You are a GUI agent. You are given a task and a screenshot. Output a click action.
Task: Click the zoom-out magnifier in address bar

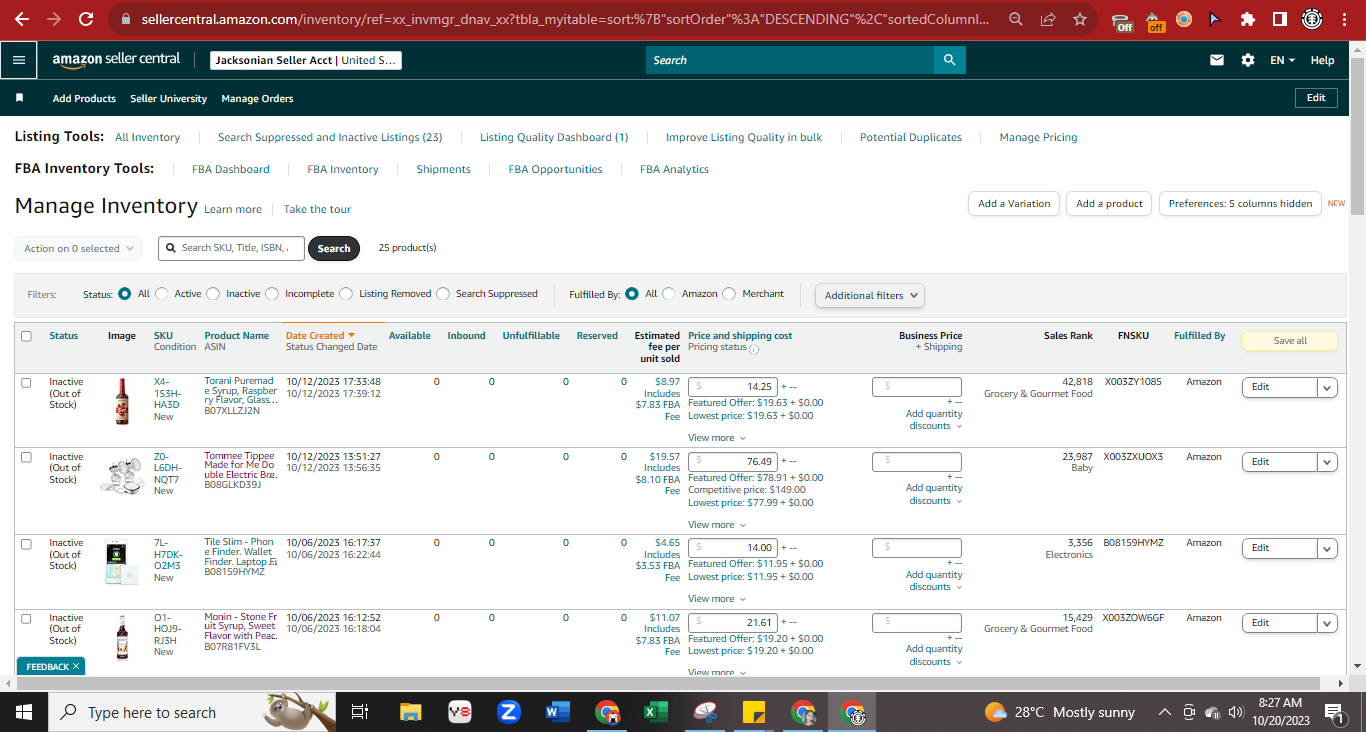1016,19
